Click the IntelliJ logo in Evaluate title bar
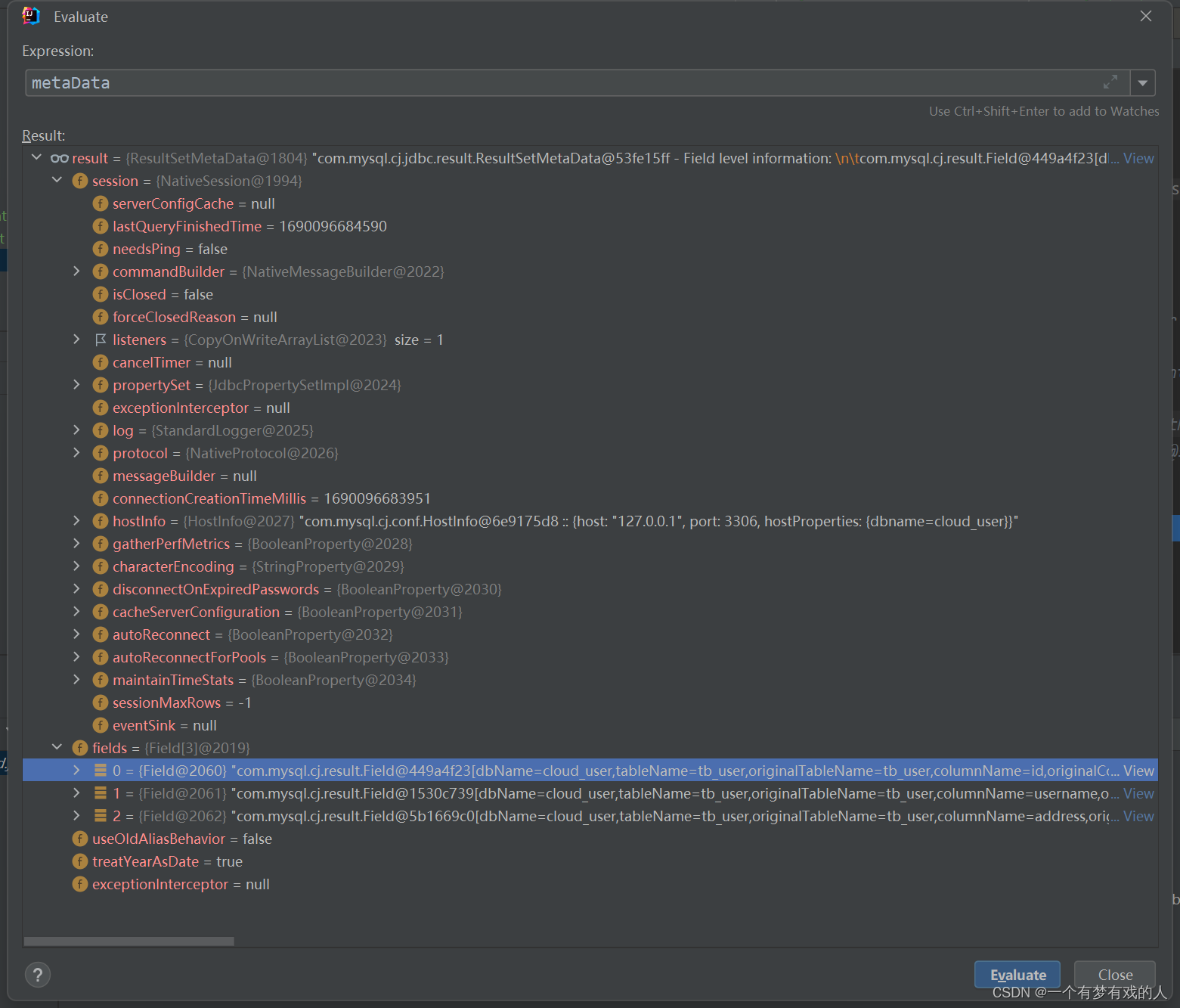The width and height of the screenshot is (1180, 1008). [x=31, y=16]
